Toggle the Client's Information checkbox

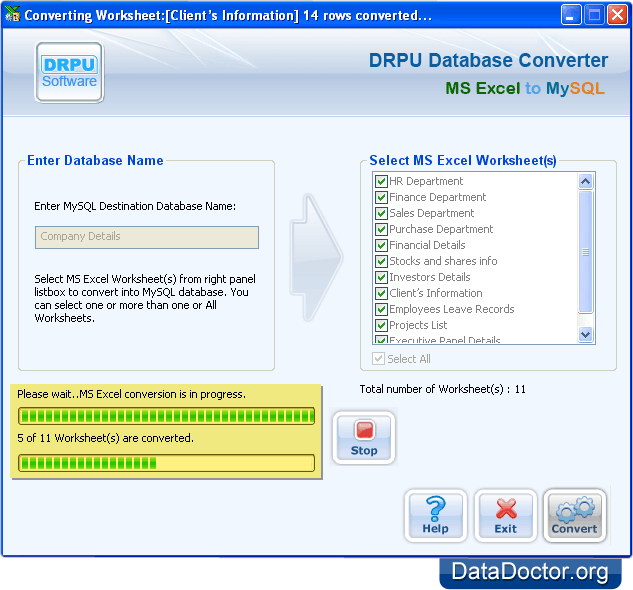pos(381,293)
